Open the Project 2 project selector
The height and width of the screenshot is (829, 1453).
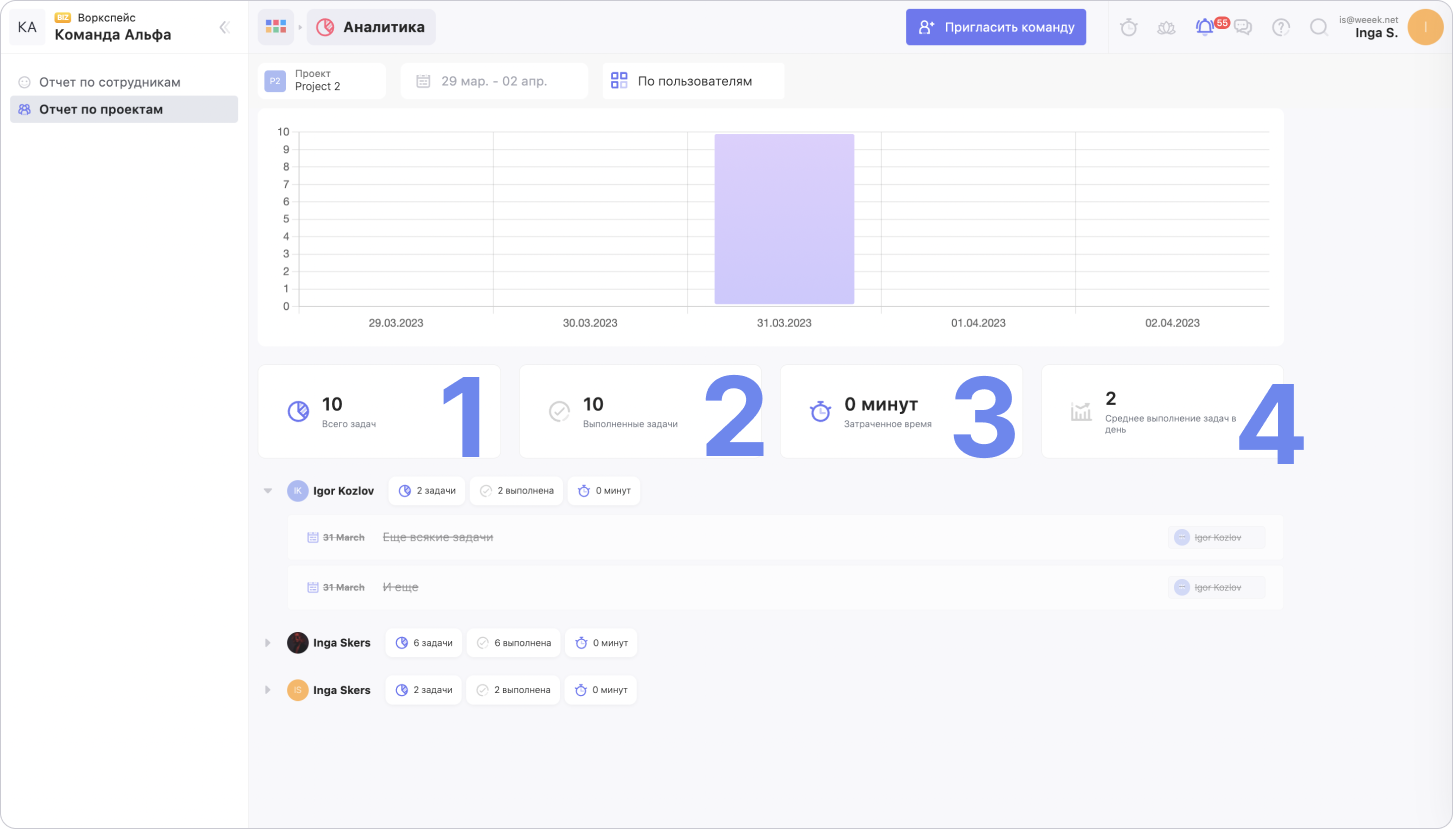click(x=322, y=81)
